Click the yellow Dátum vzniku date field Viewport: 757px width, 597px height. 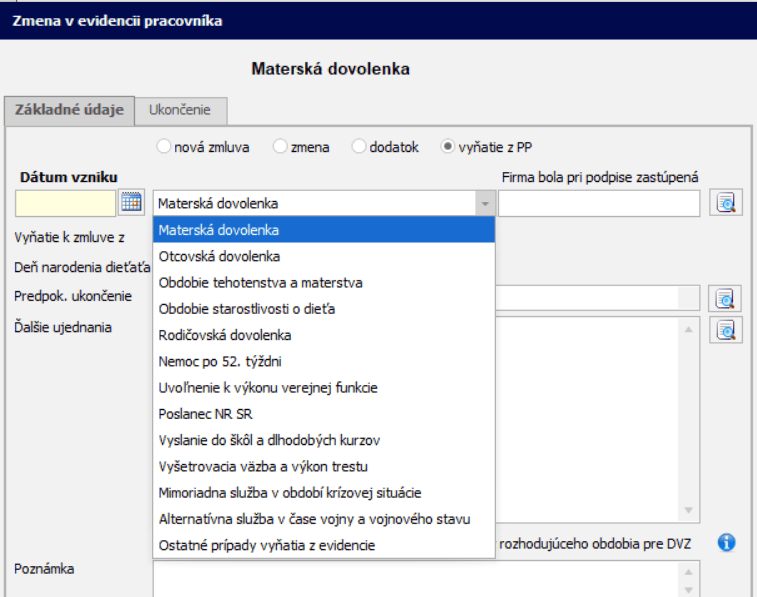point(65,203)
